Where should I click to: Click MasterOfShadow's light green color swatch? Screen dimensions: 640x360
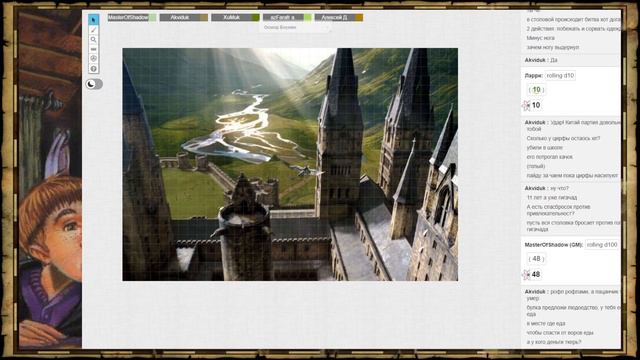coord(153,18)
